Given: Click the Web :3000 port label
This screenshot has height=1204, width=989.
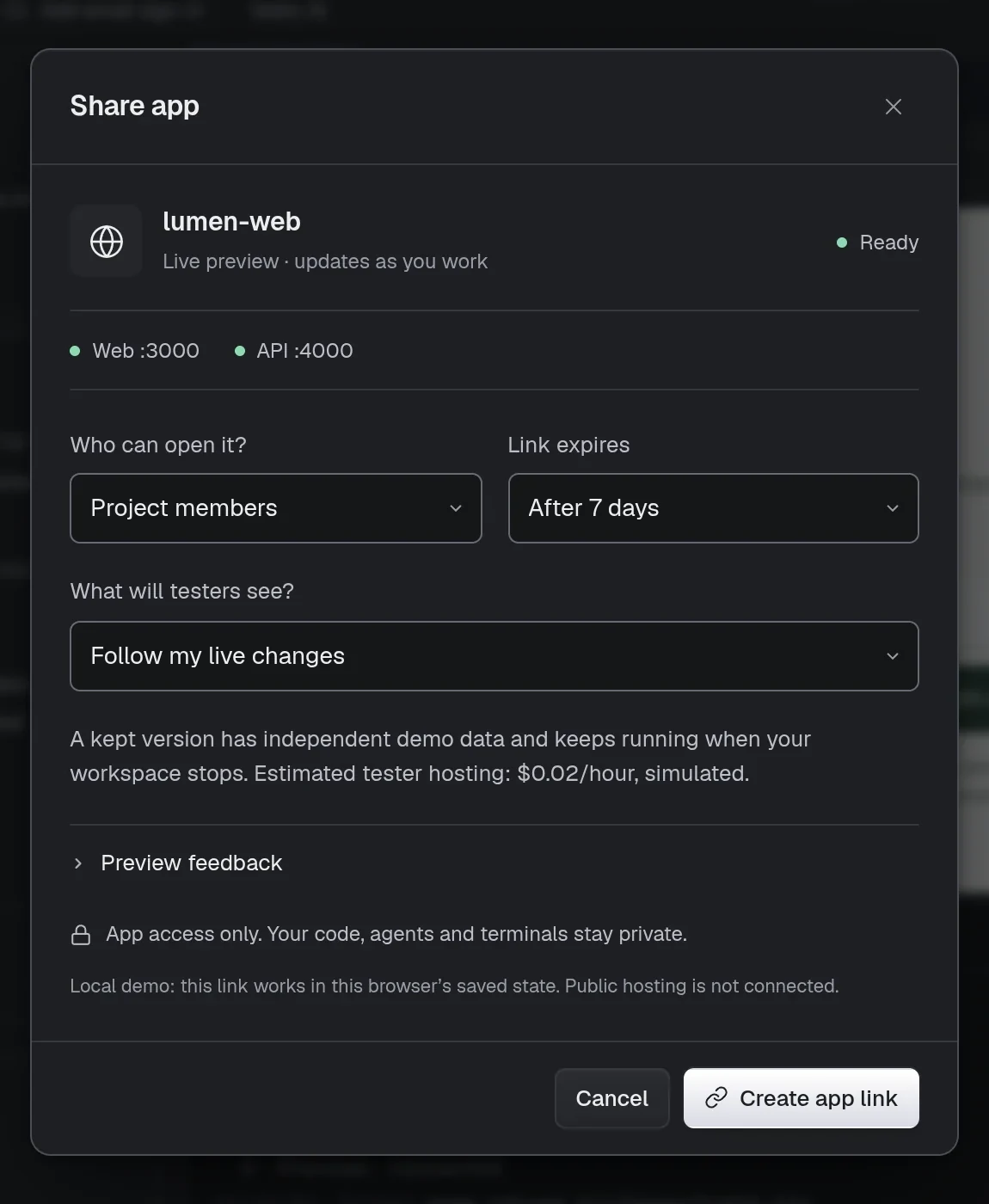Looking at the screenshot, I should tap(135, 351).
